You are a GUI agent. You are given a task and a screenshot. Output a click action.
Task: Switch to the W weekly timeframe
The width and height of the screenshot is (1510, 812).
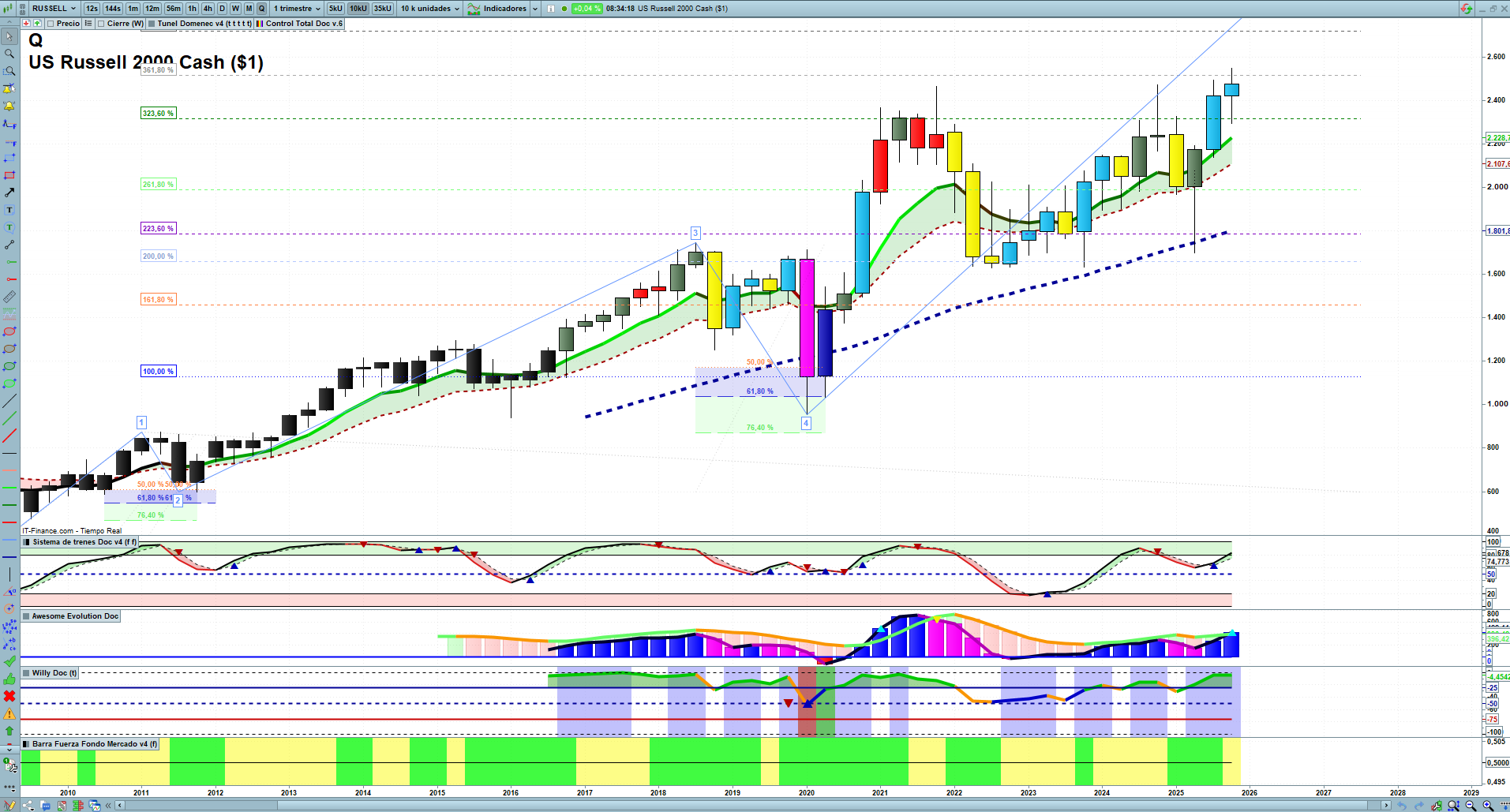(235, 9)
